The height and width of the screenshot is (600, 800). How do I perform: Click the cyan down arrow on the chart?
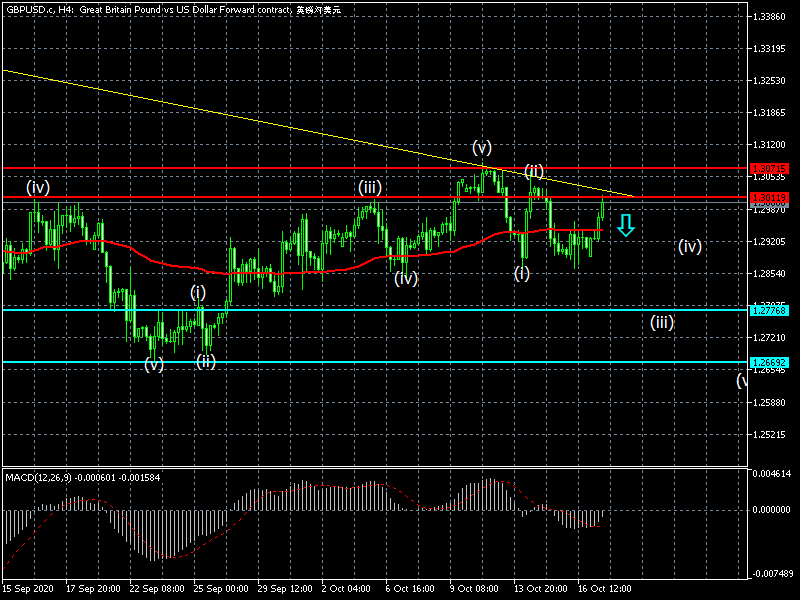coord(626,225)
